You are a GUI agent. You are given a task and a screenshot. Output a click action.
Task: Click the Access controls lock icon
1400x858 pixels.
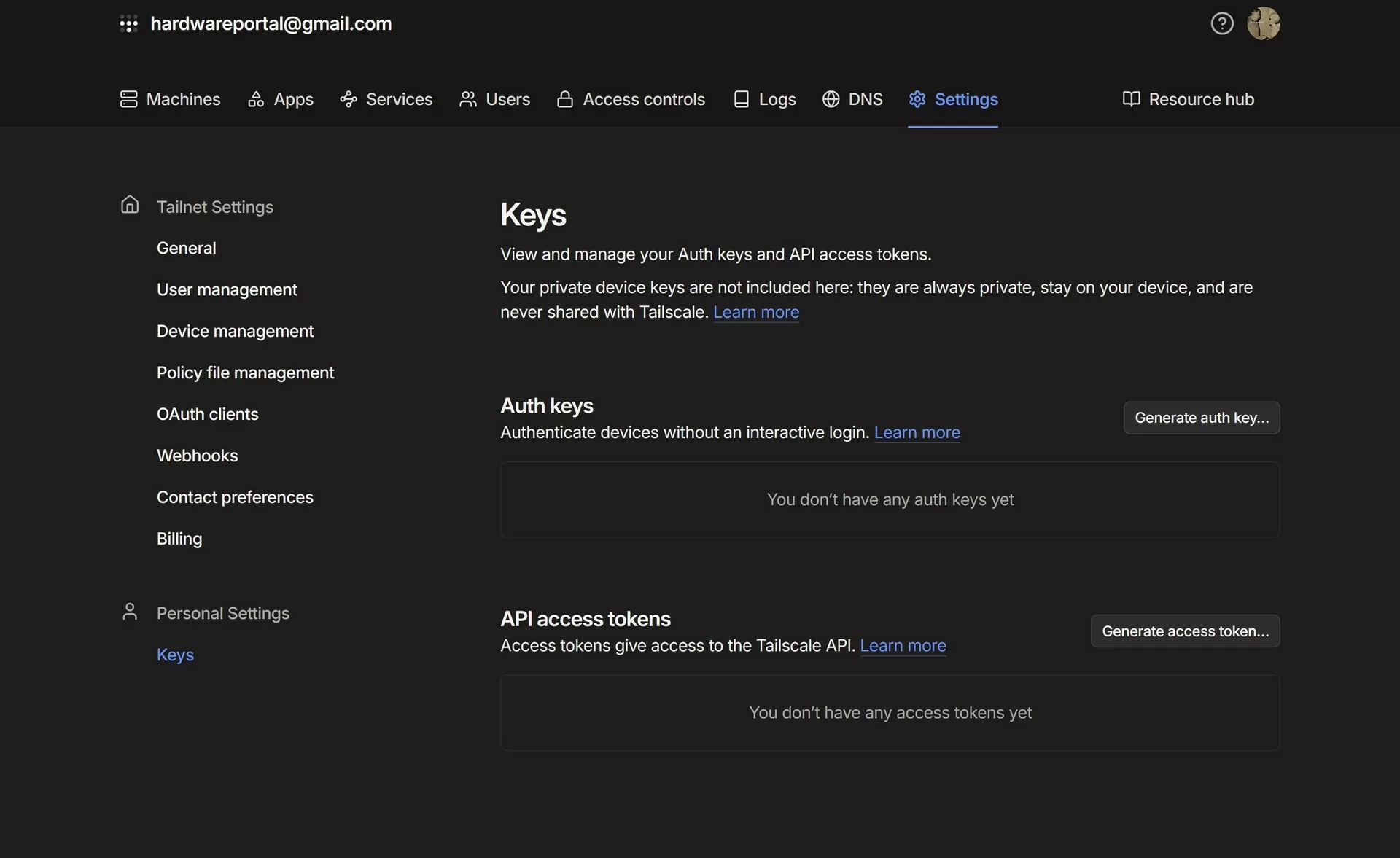point(564,99)
